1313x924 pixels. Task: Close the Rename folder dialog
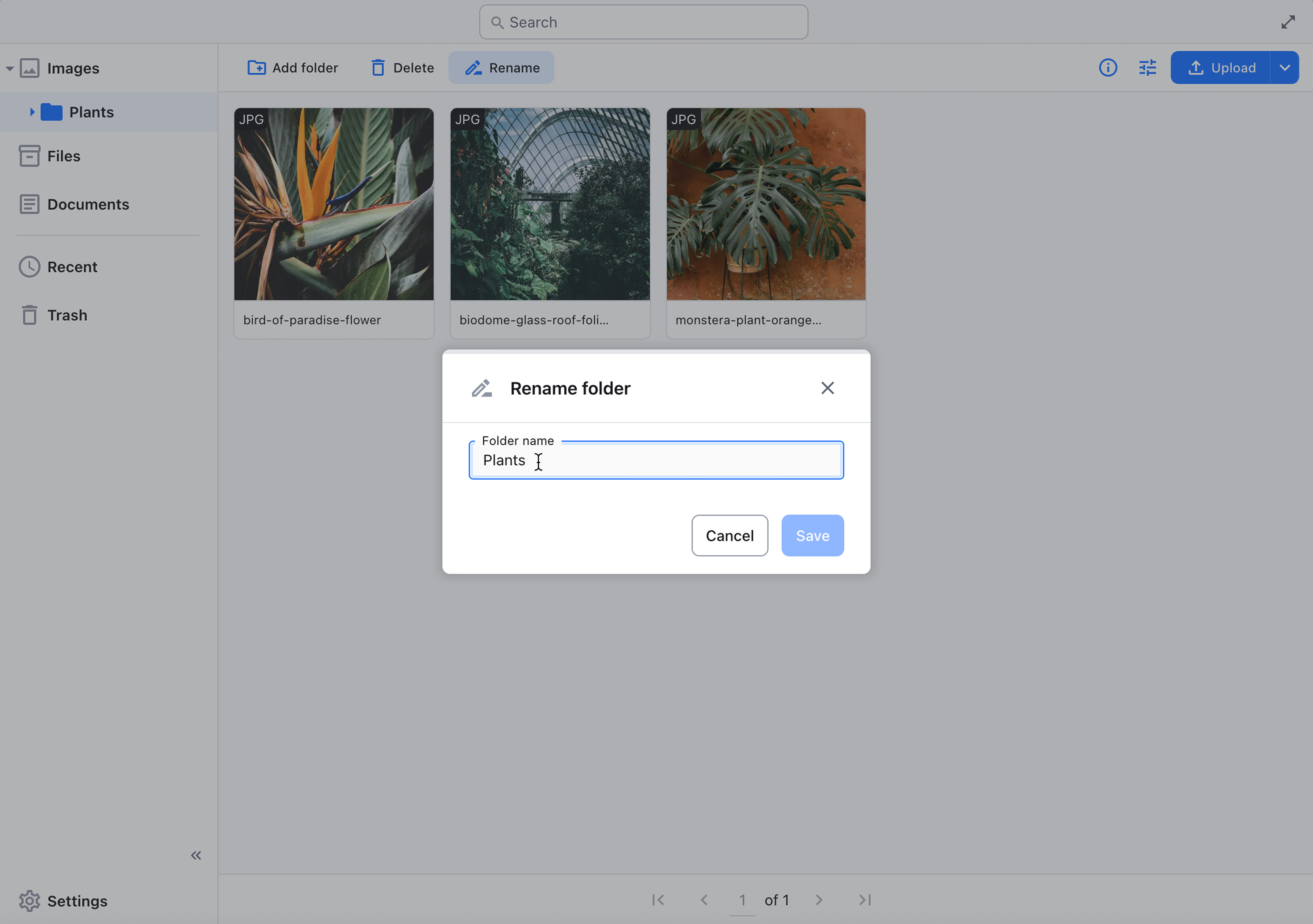[827, 388]
